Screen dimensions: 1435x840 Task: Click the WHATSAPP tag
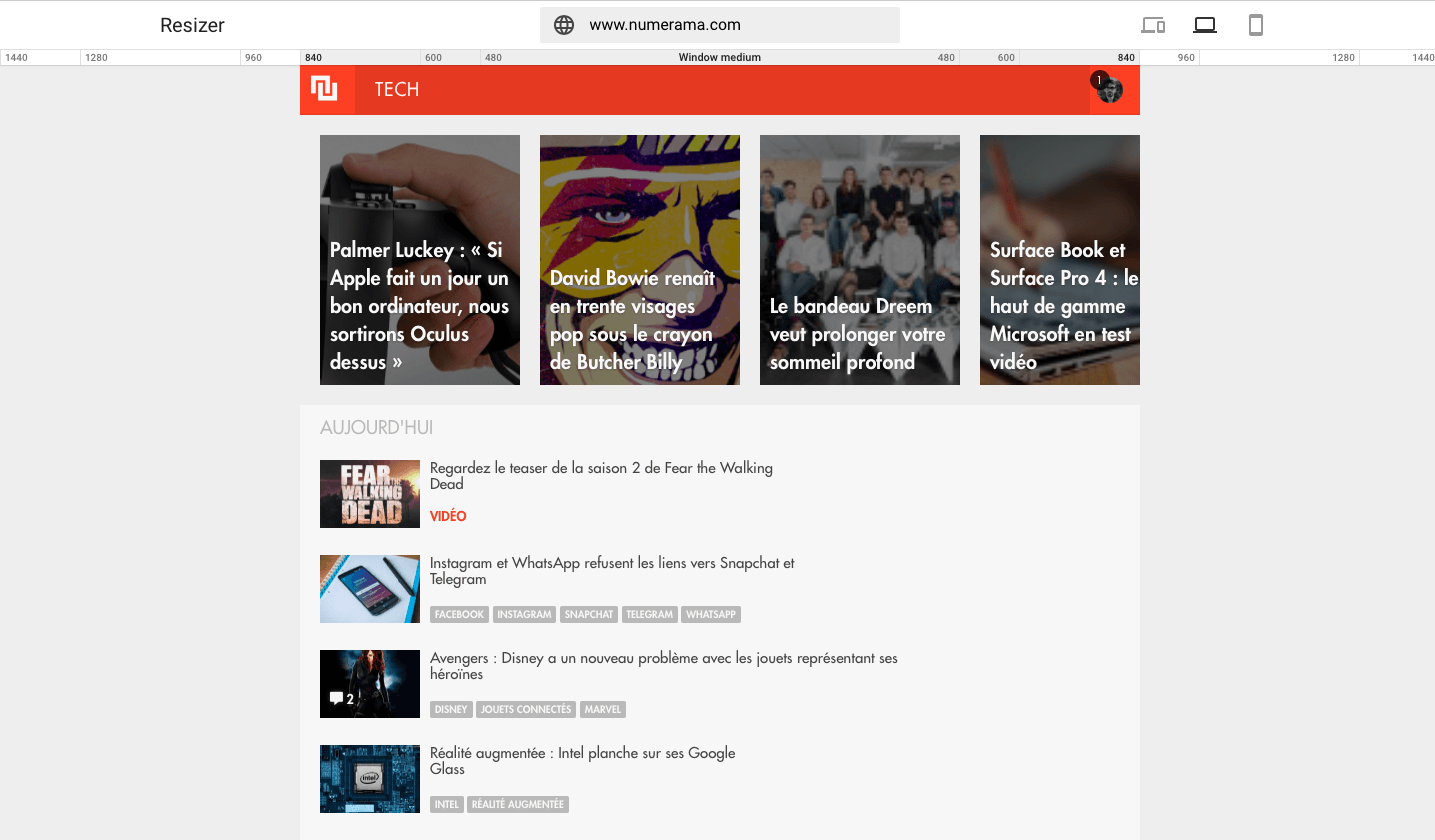711,614
